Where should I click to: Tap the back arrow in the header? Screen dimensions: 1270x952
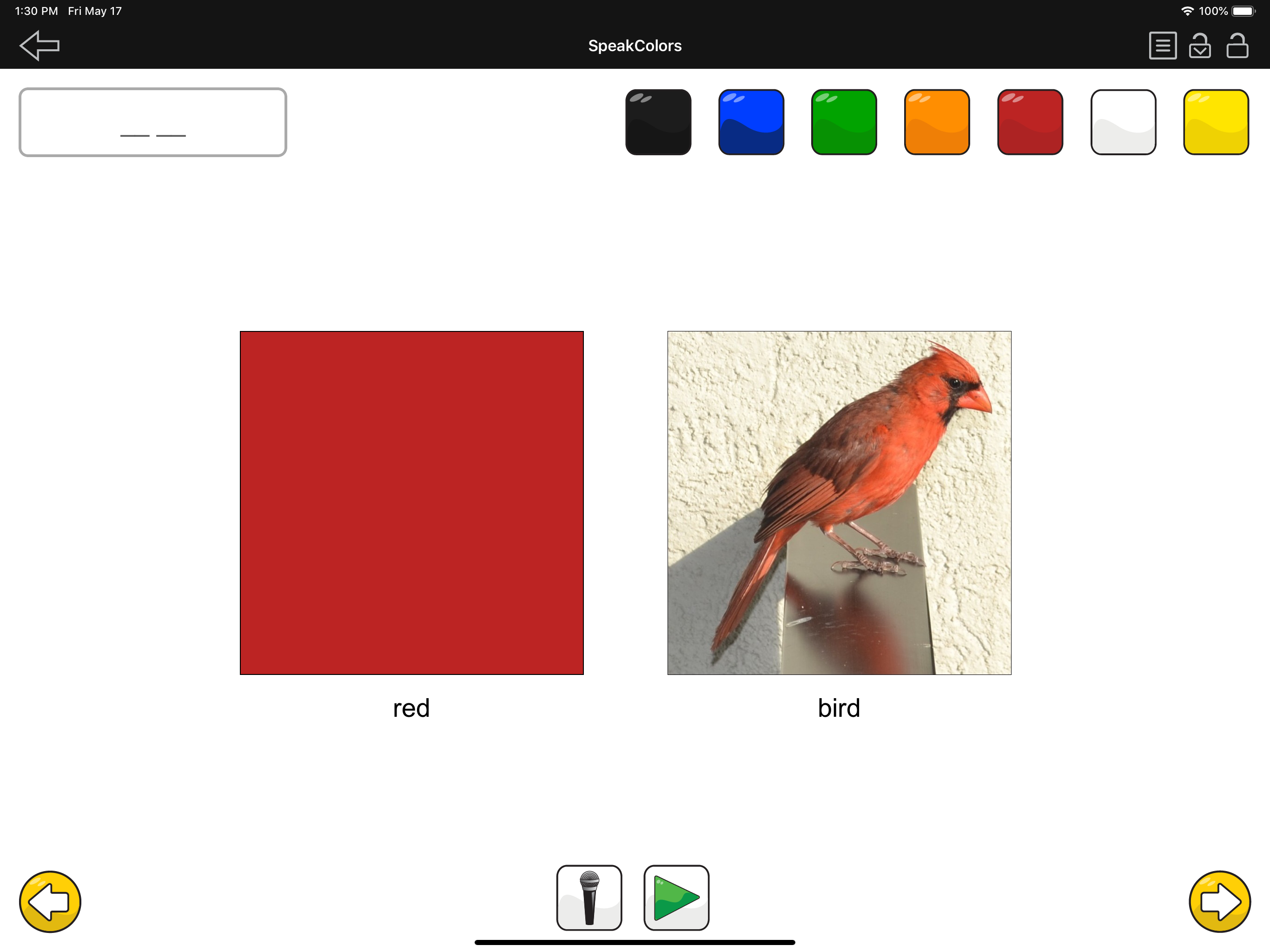[39, 46]
